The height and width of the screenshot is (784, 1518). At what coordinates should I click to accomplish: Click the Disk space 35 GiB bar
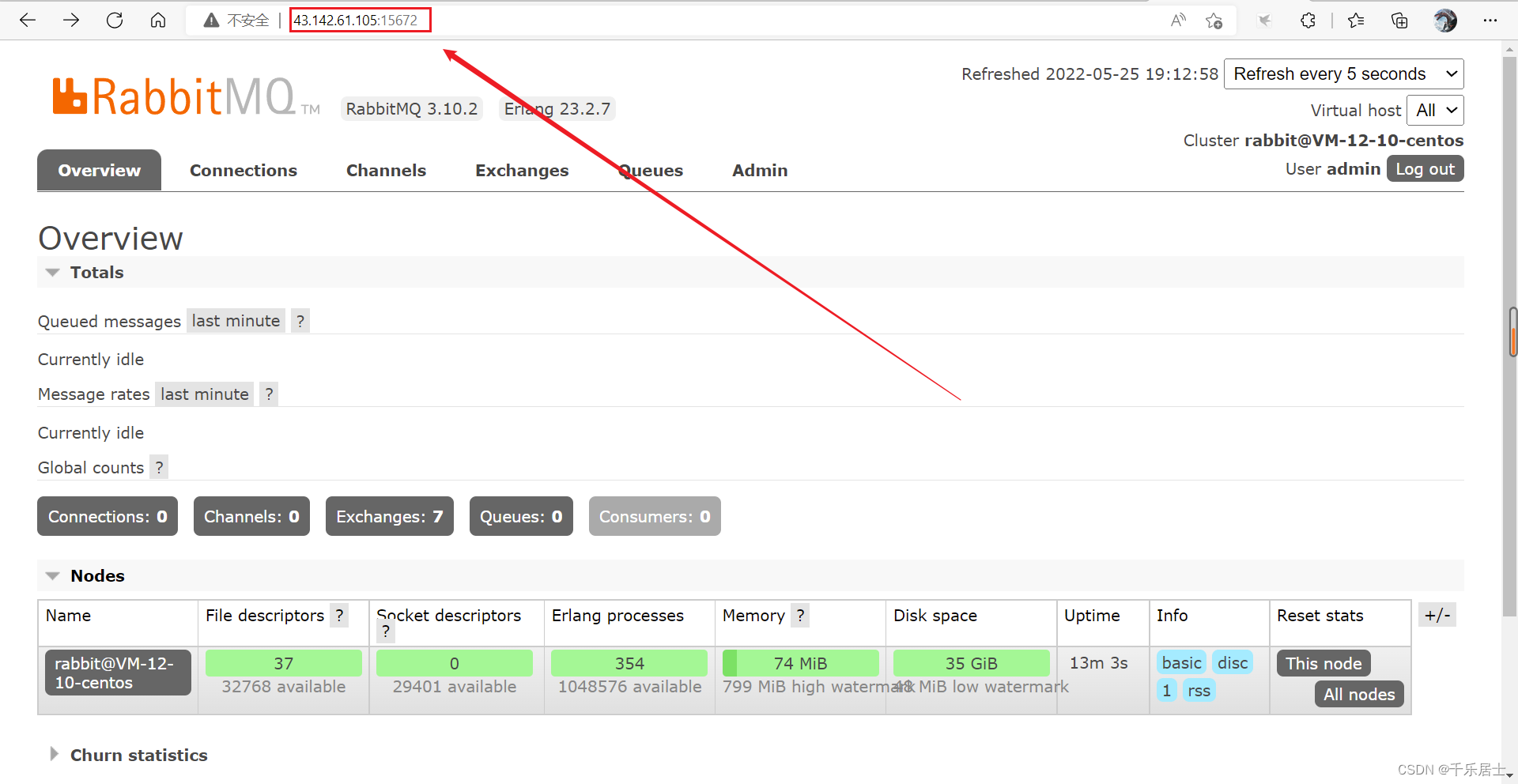point(971,663)
